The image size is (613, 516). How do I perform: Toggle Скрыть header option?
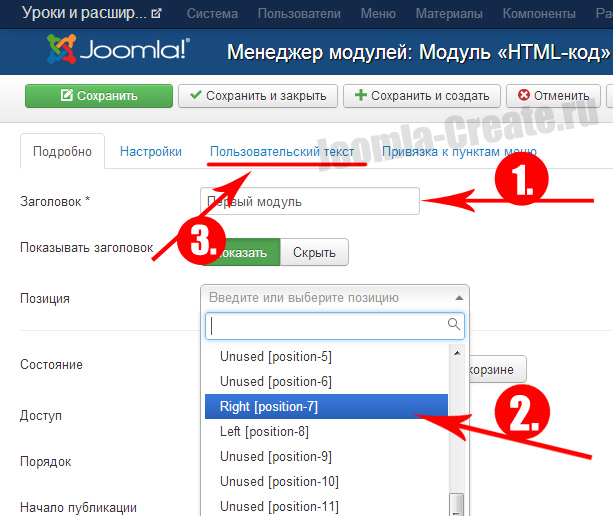pyautogui.click(x=314, y=252)
